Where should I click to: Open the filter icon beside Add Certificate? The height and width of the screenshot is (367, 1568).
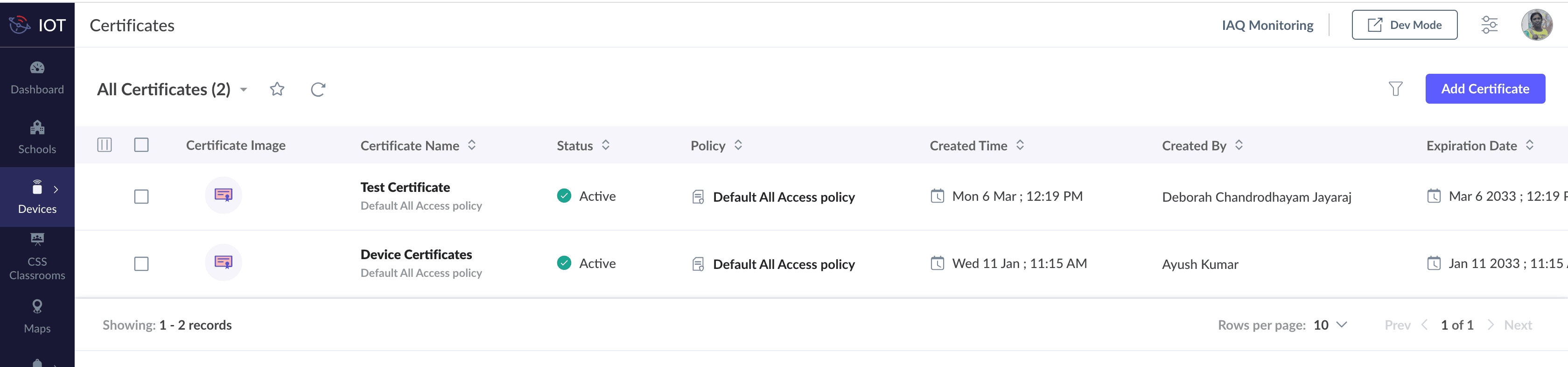click(1395, 89)
